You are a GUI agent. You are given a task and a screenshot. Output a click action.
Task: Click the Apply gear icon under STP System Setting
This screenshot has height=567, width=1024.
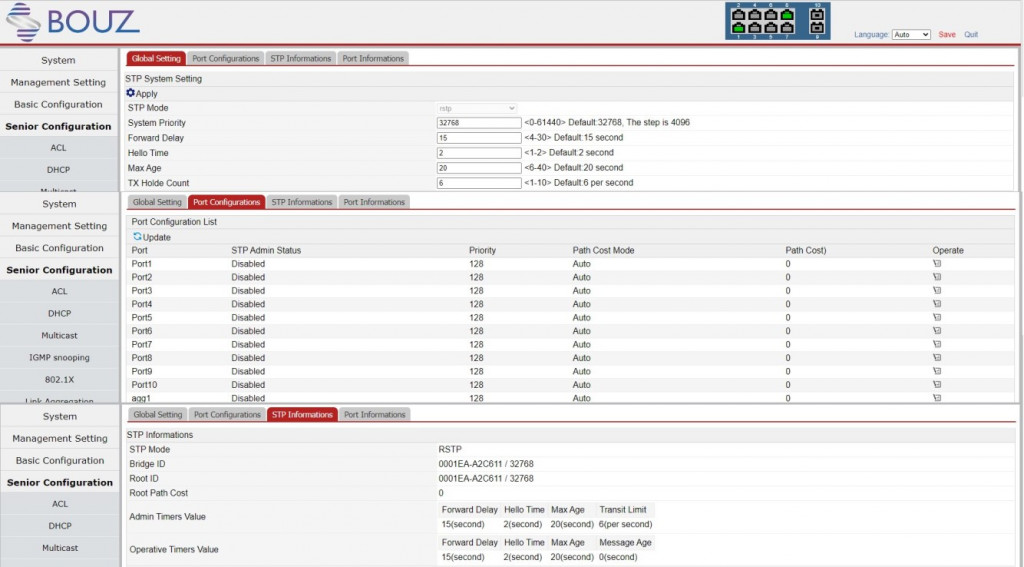pos(131,93)
